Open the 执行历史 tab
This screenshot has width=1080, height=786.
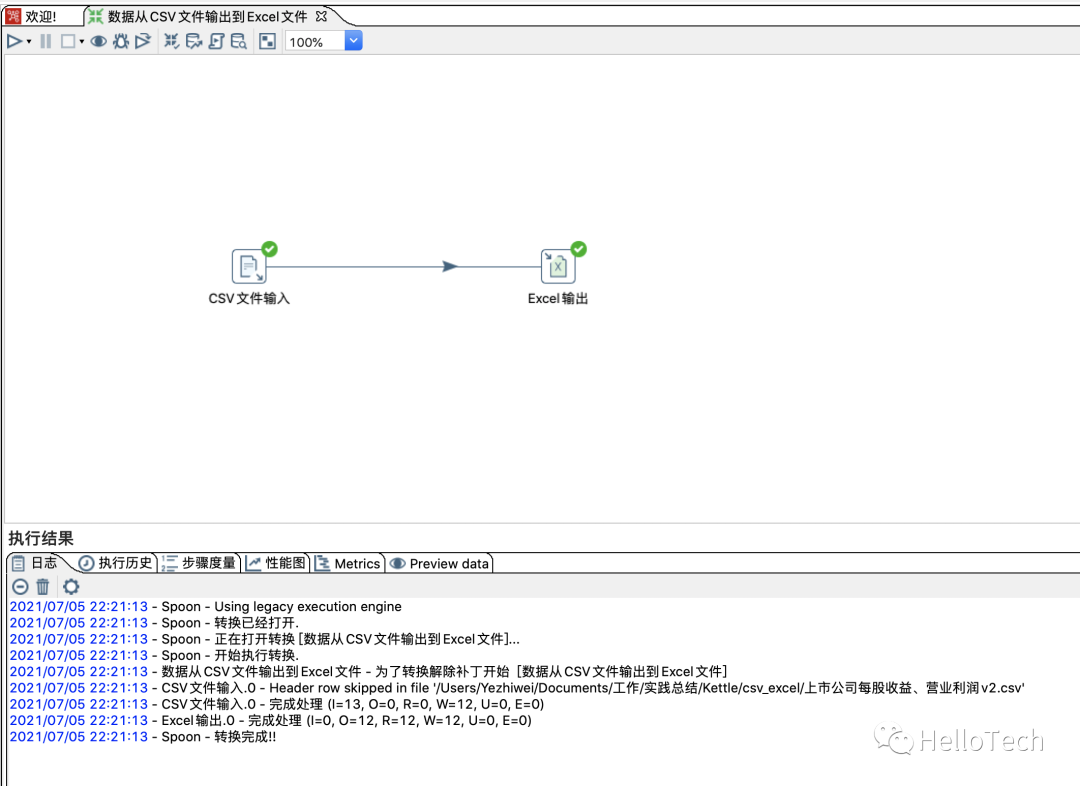click(116, 563)
